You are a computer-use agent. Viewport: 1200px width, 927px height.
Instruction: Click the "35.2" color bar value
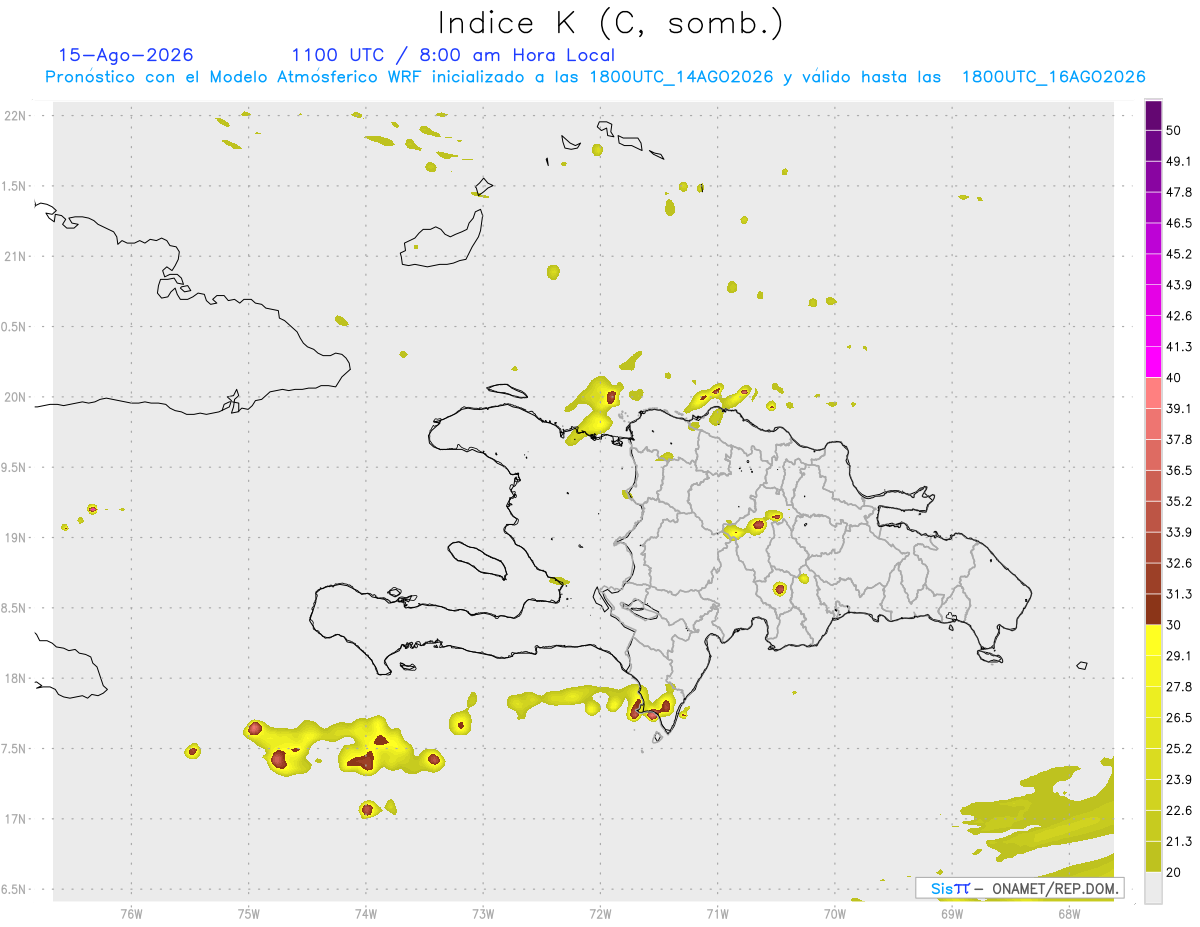pos(1179,501)
